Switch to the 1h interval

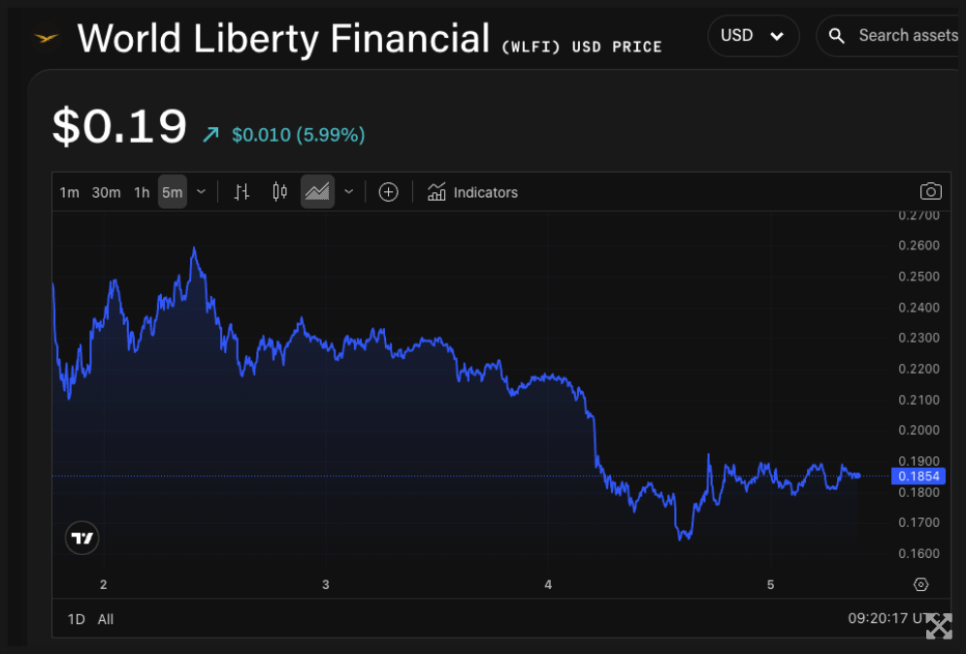point(142,193)
